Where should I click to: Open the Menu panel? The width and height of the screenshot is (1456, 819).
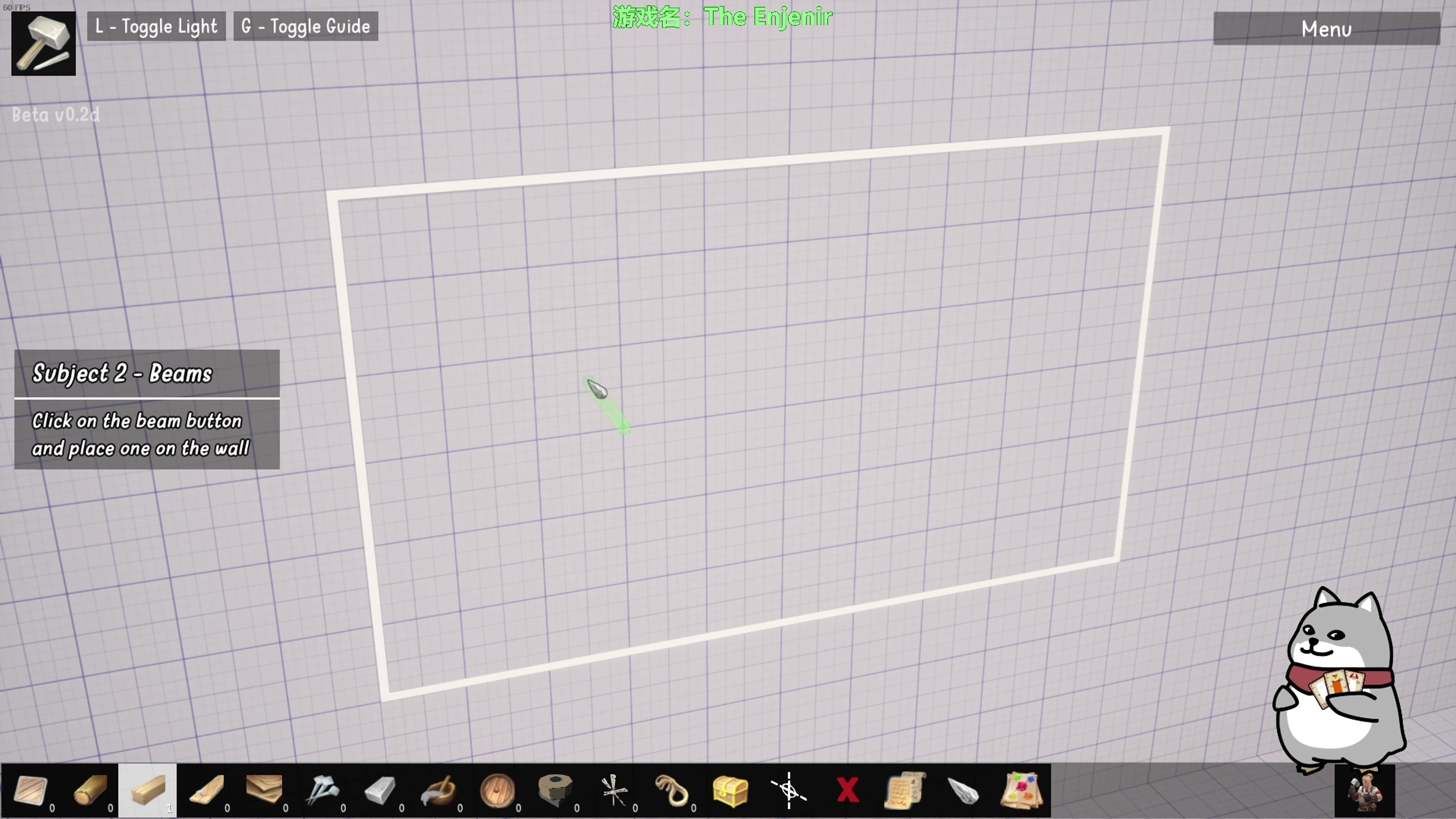click(1326, 28)
